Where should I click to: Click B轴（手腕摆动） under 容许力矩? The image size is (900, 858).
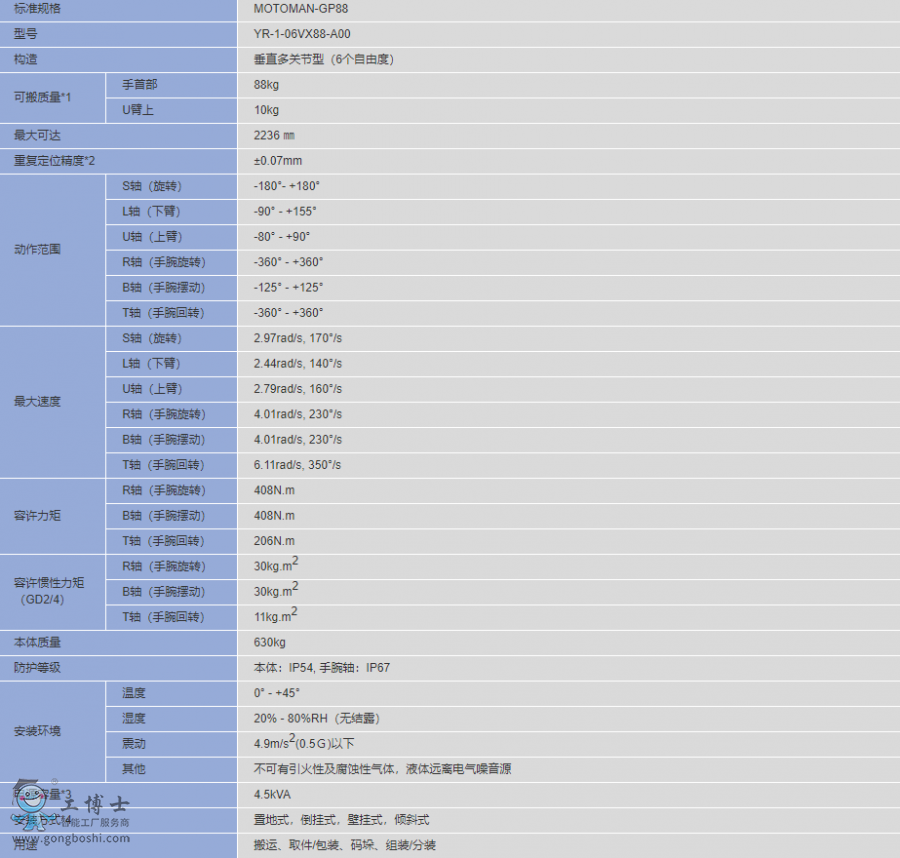tap(164, 515)
